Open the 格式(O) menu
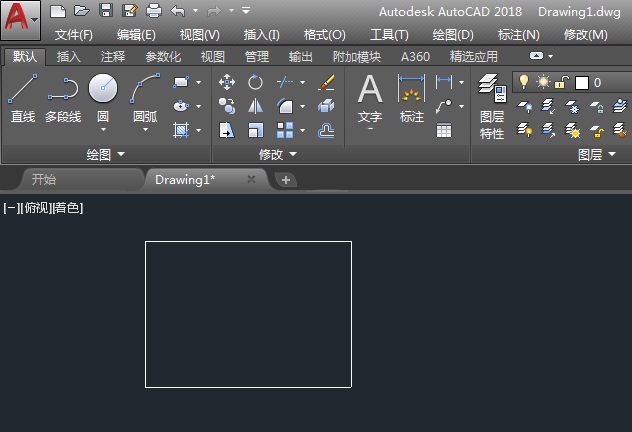This screenshot has width=632, height=432. 325,35
